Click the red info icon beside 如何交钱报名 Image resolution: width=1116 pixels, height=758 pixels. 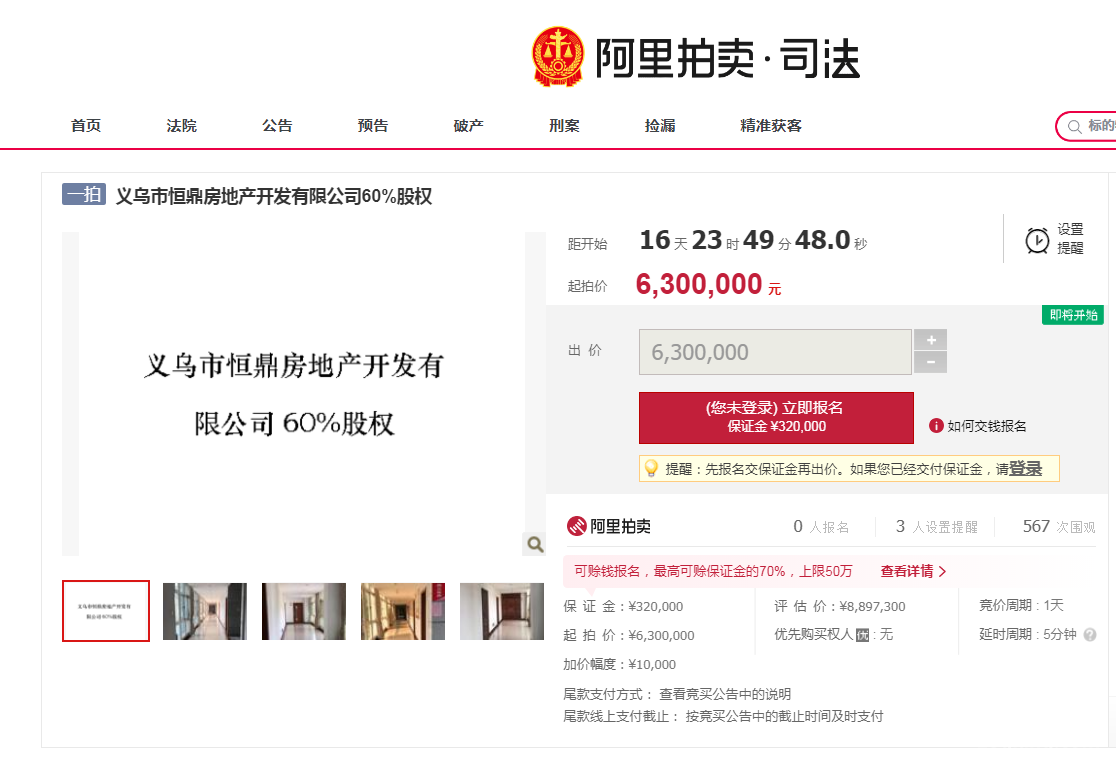pyautogui.click(x=936, y=426)
